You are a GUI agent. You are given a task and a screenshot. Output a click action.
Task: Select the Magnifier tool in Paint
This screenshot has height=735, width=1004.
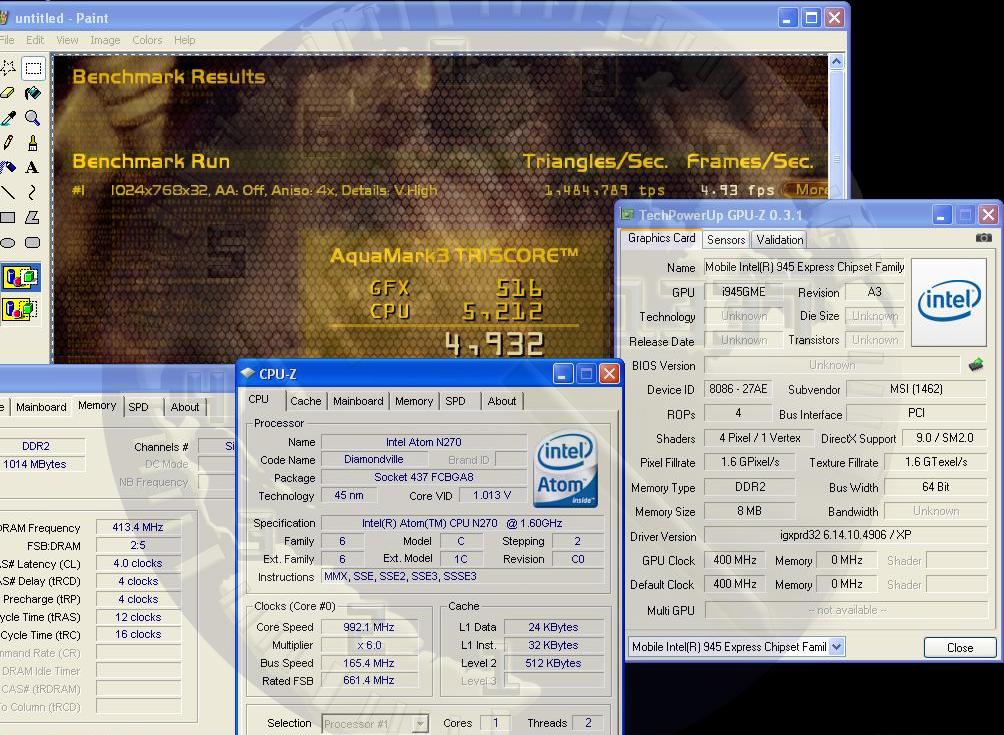(x=33, y=118)
